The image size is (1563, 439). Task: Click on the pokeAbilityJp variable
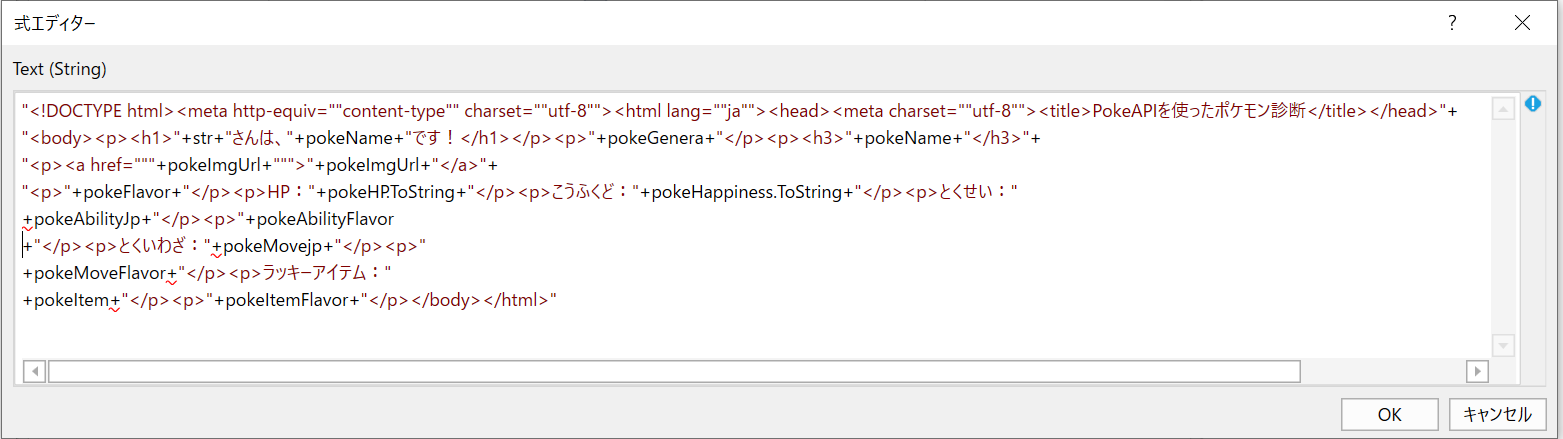(88, 219)
